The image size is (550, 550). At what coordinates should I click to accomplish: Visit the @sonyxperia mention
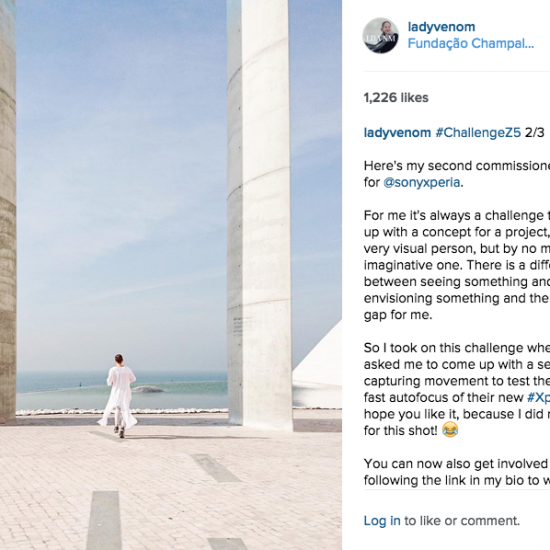coord(421,182)
